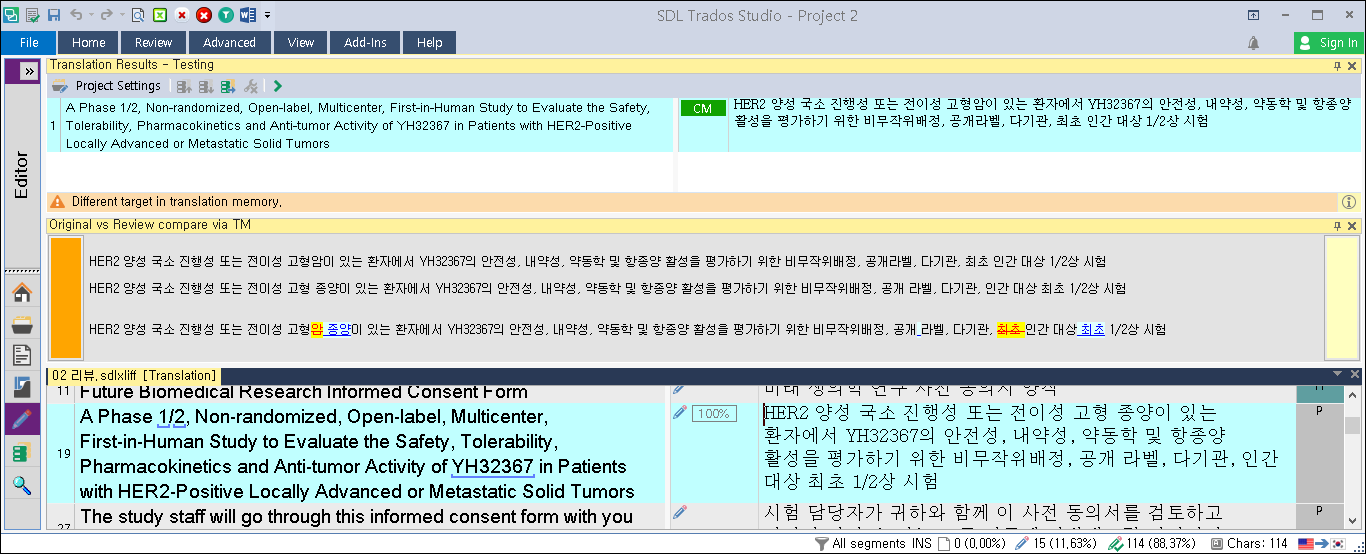This screenshot has width=1366, height=554.
Task: Open the Add-Ins ribbon tab
Action: tap(366, 42)
